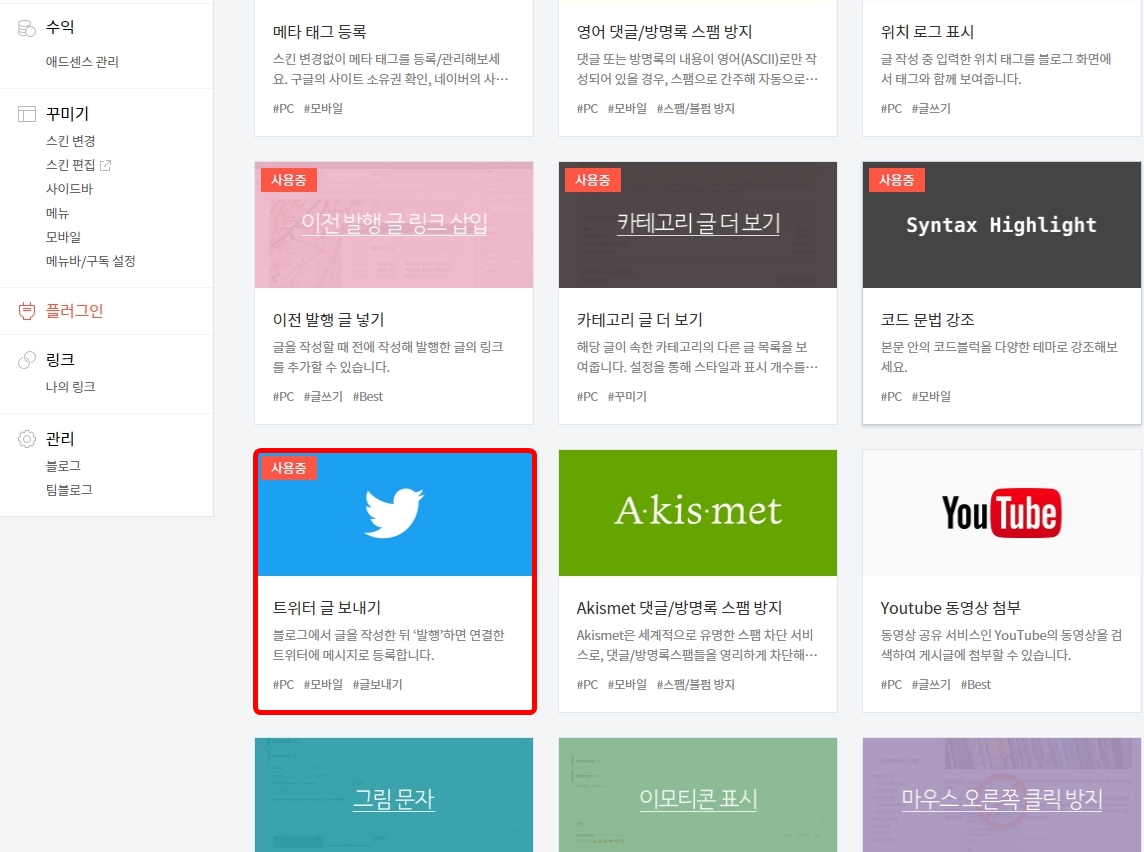
Task: Click the 트위터 글 보내기 description text
Action: pyautogui.click(x=388, y=645)
